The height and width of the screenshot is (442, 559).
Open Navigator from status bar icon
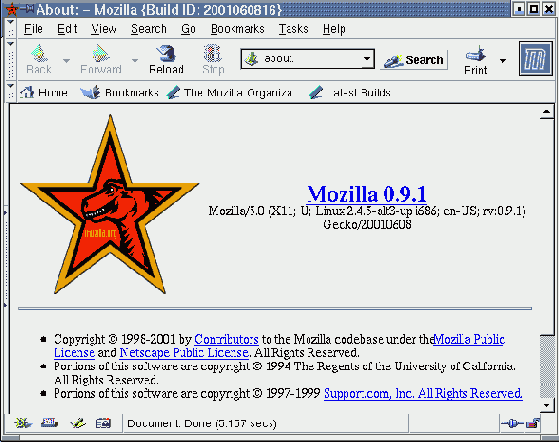click(23, 423)
